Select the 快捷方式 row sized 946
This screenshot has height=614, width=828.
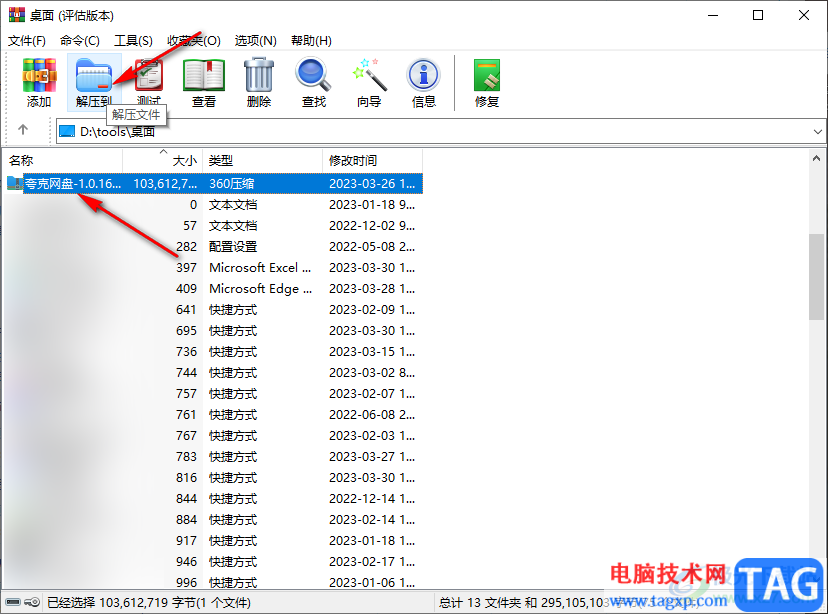point(214,562)
